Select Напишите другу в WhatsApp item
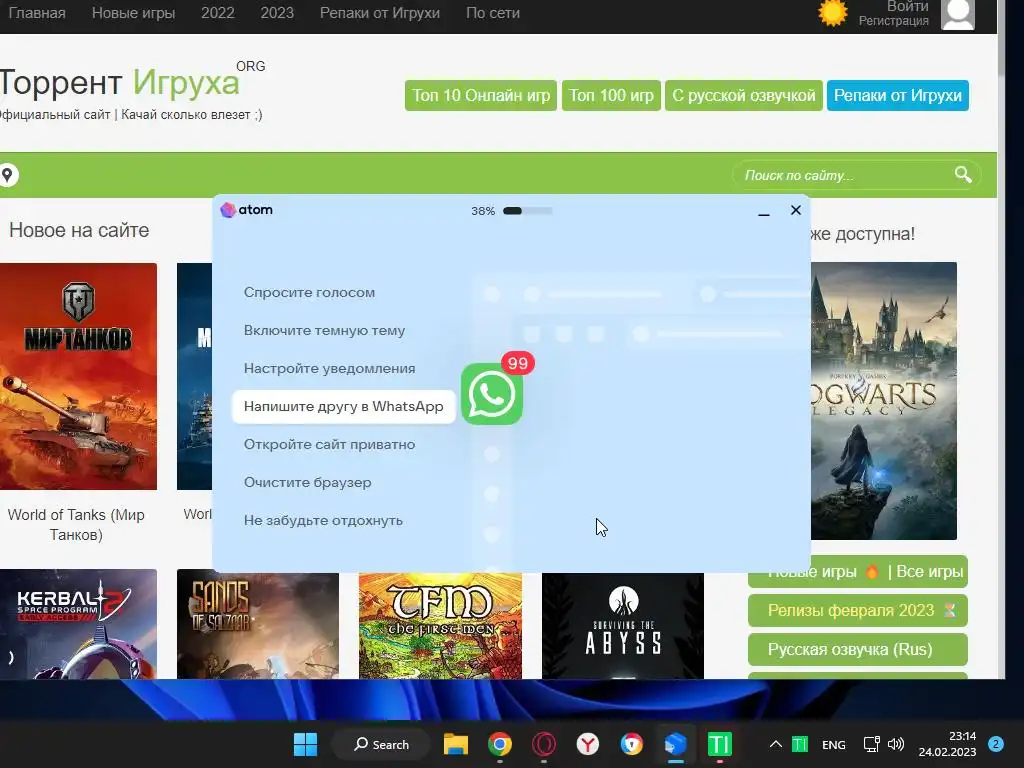1024x768 pixels. click(x=344, y=406)
